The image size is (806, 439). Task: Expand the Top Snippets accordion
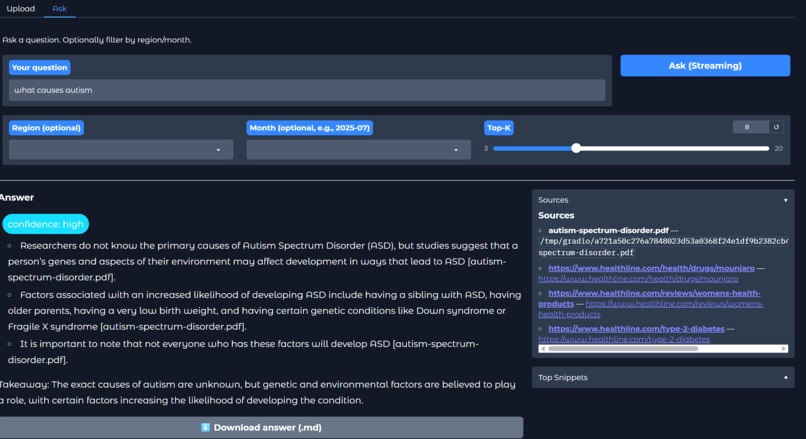coord(663,377)
